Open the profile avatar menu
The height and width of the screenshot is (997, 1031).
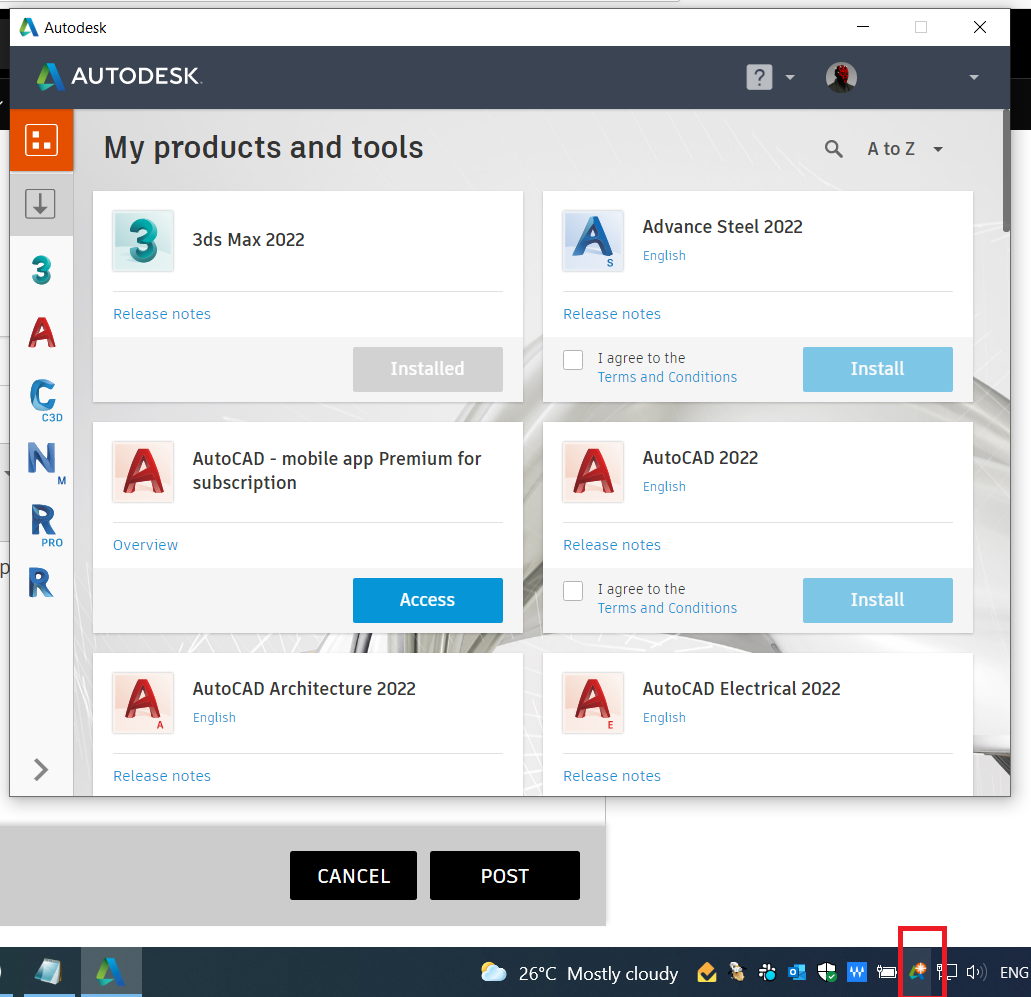pos(841,77)
